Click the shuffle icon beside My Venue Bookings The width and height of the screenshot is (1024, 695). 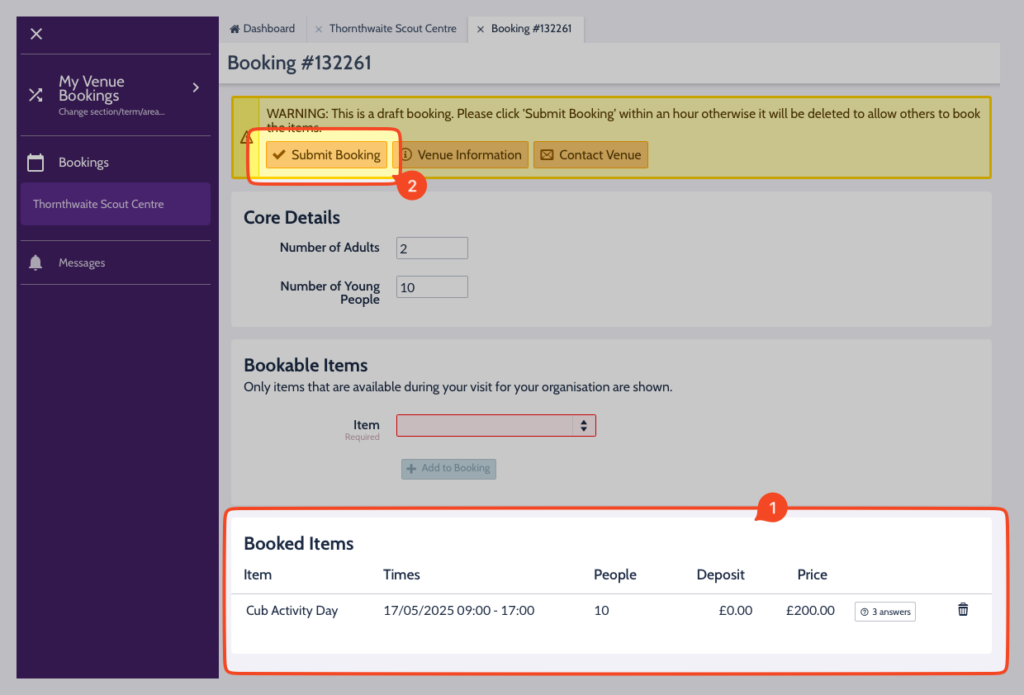pos(36,95)
